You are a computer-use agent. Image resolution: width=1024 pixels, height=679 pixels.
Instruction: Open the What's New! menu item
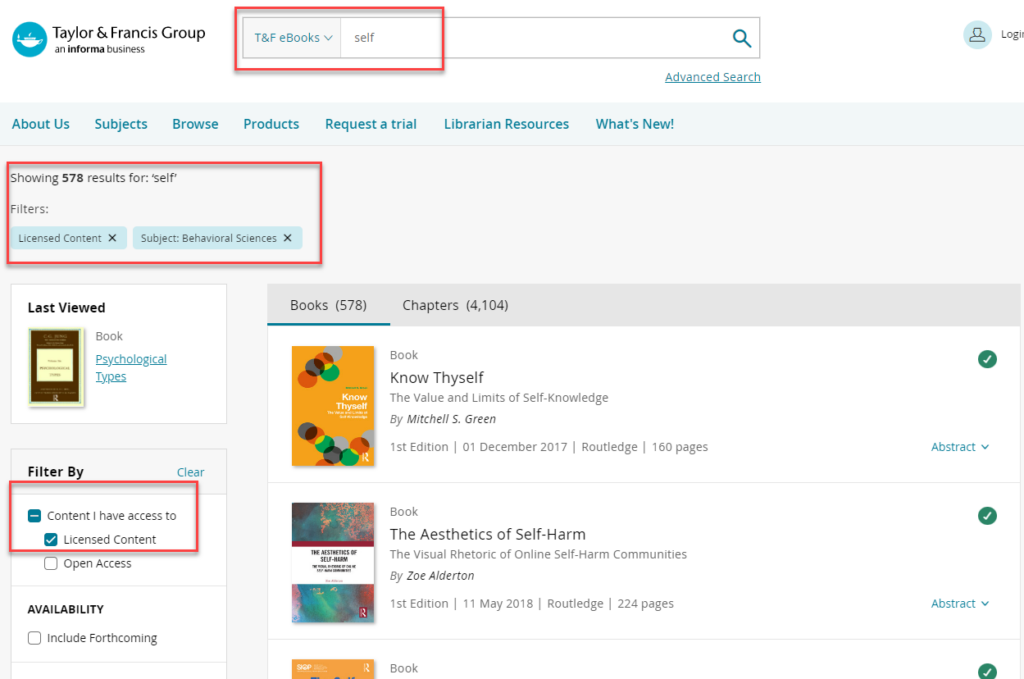click(635, 124)
